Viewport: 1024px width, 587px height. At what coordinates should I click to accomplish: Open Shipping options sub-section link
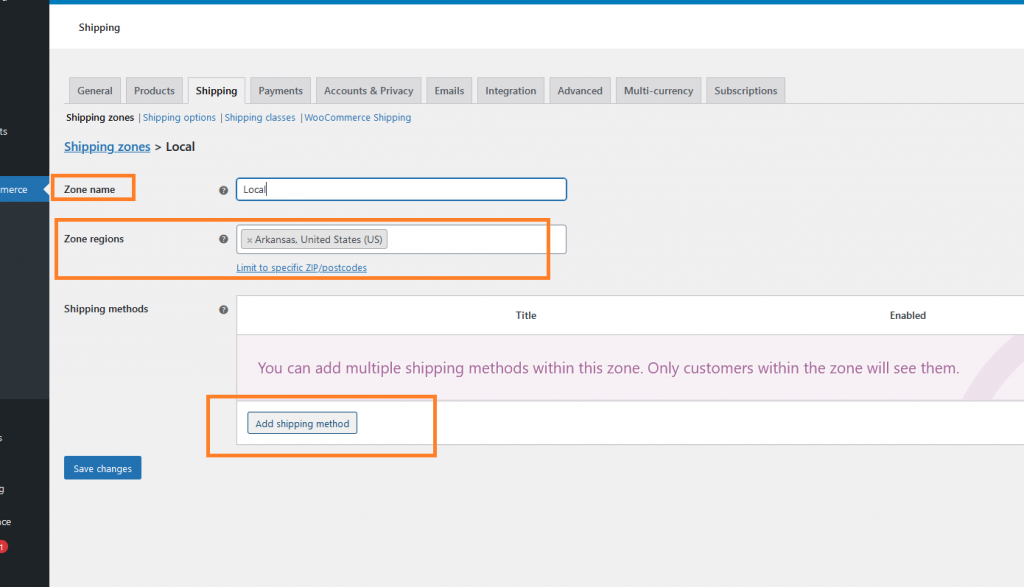(179, 118)
